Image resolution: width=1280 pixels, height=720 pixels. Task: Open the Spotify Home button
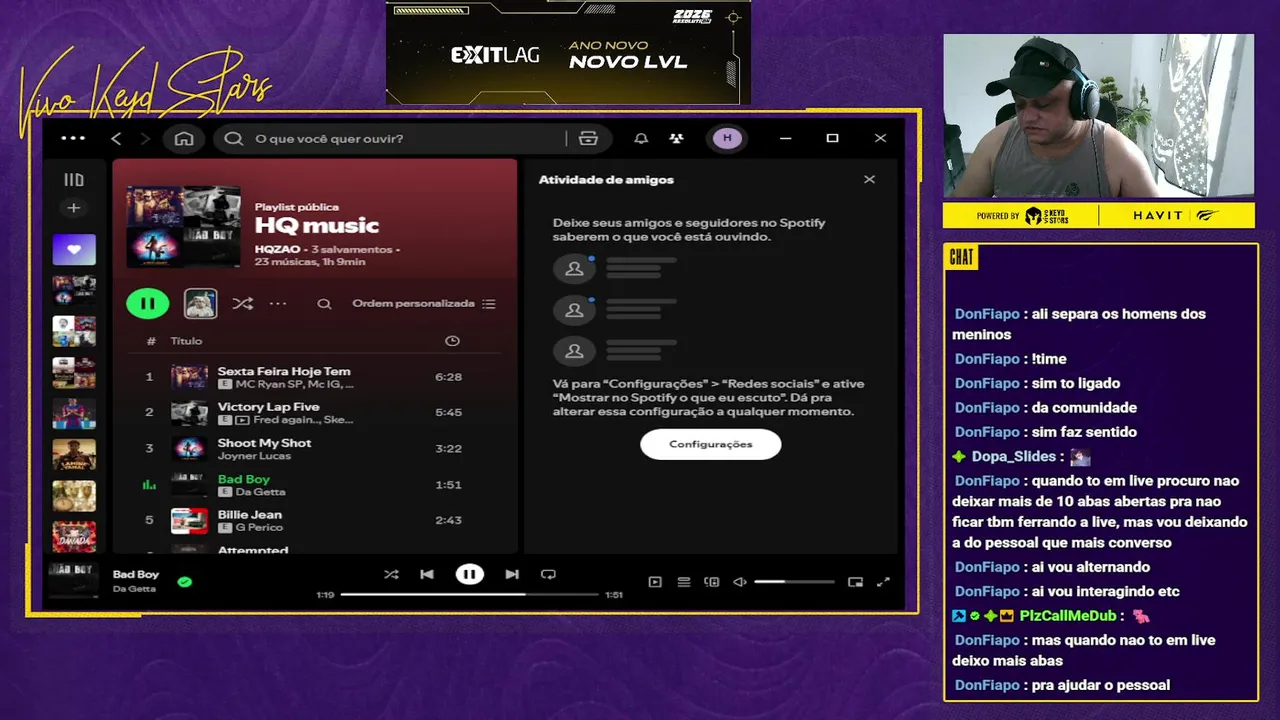pos(184,138)
